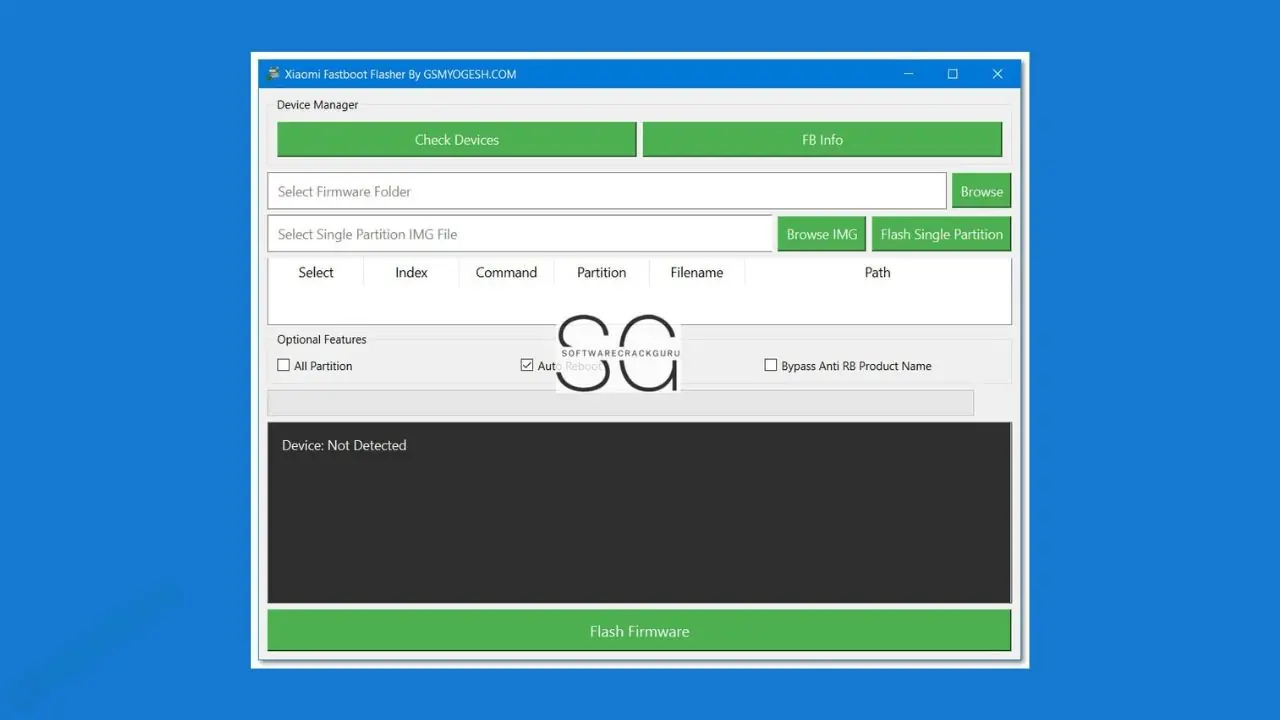Viewport: 1280px width, 720px height.
Task: Click the Index column header
Action: 410,272
